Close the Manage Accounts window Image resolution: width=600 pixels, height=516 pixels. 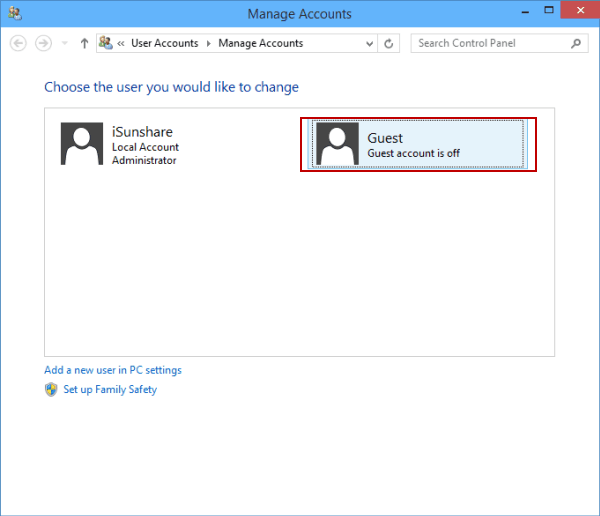pyautogui.click(x=580, y=10)
